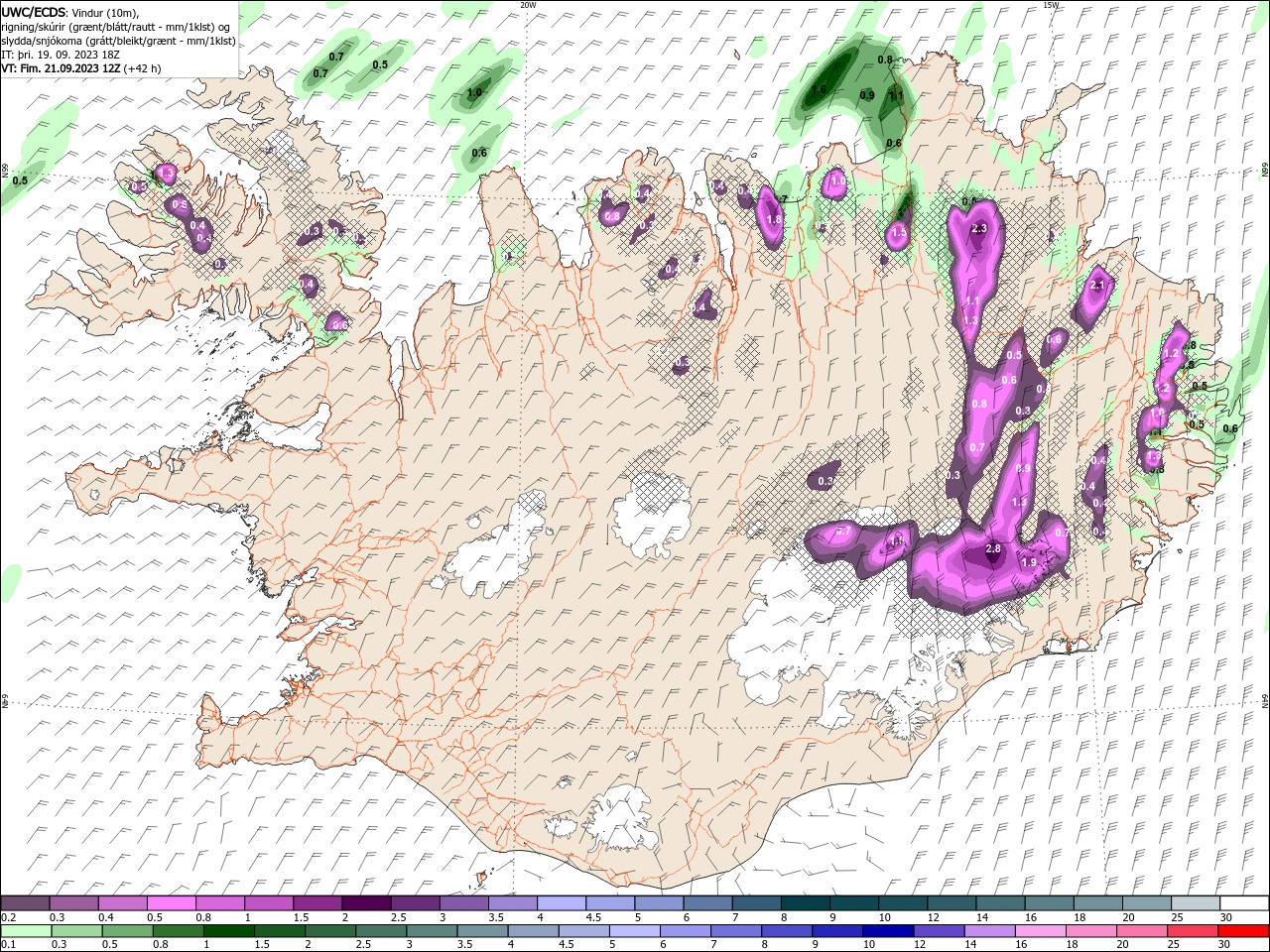Image resolution: width=1270 pixels, height=952 pixels.
Task: Click the 'VT: Fim. 21.09.2023 12Z (+42 h)' valid time
Action: 81,68
